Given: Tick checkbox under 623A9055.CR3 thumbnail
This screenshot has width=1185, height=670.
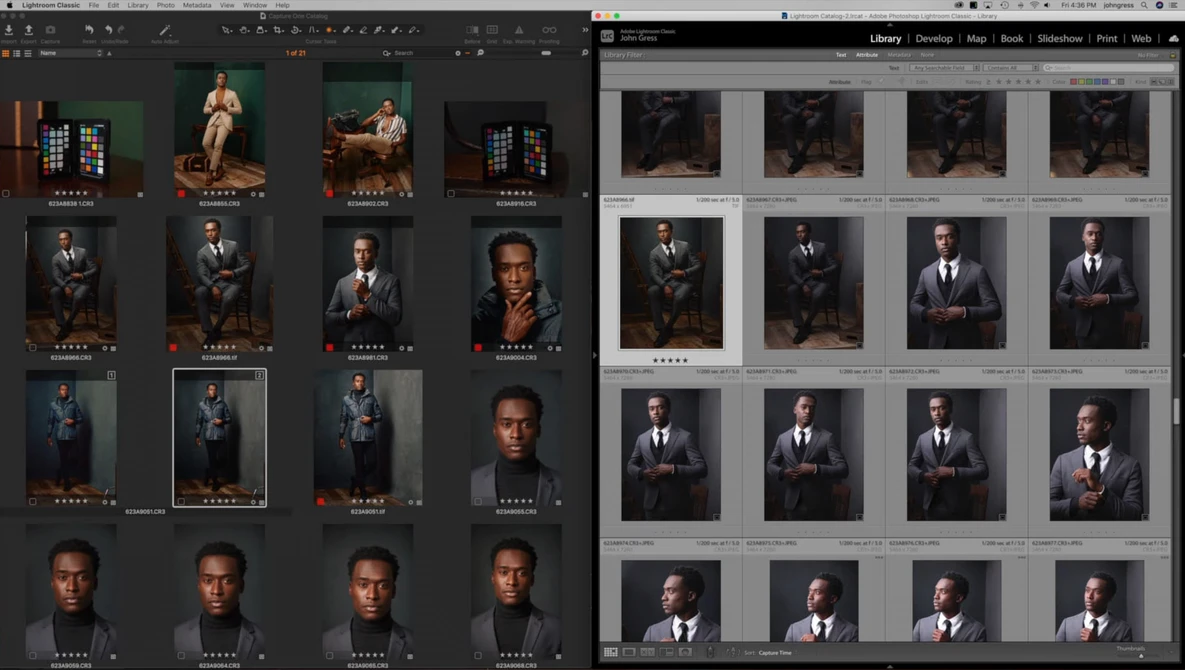Looking at the screenshot, I should (x=478, y=502).
